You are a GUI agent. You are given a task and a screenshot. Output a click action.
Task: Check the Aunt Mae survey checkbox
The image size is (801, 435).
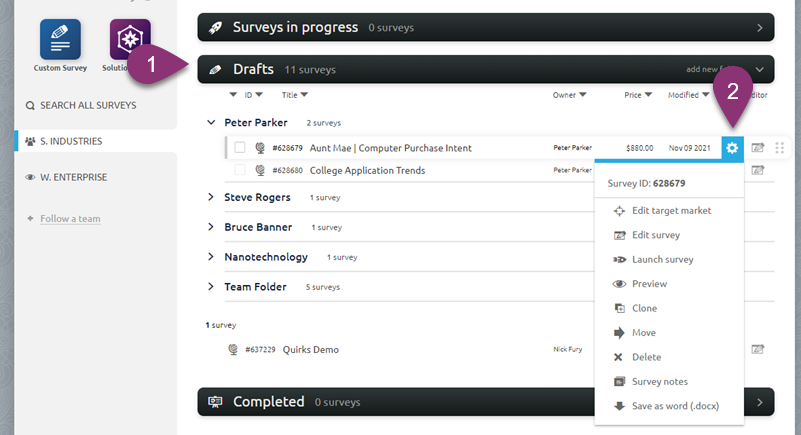pyautogui.click(x=240, y=148)
